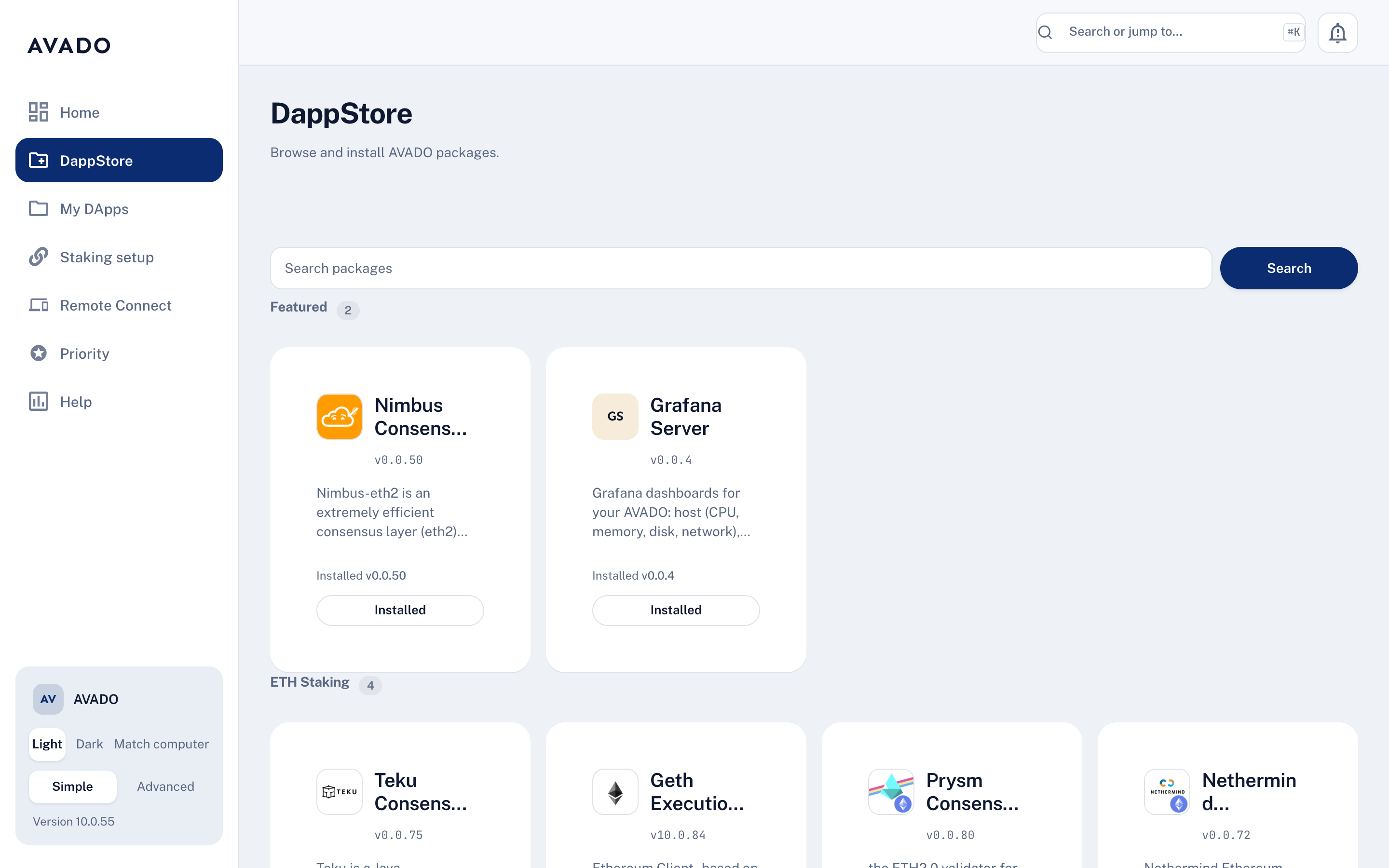The height and width of the screenshot is (868, 1389).
Task: Open Remote Connect page
Action: [119, 305]
